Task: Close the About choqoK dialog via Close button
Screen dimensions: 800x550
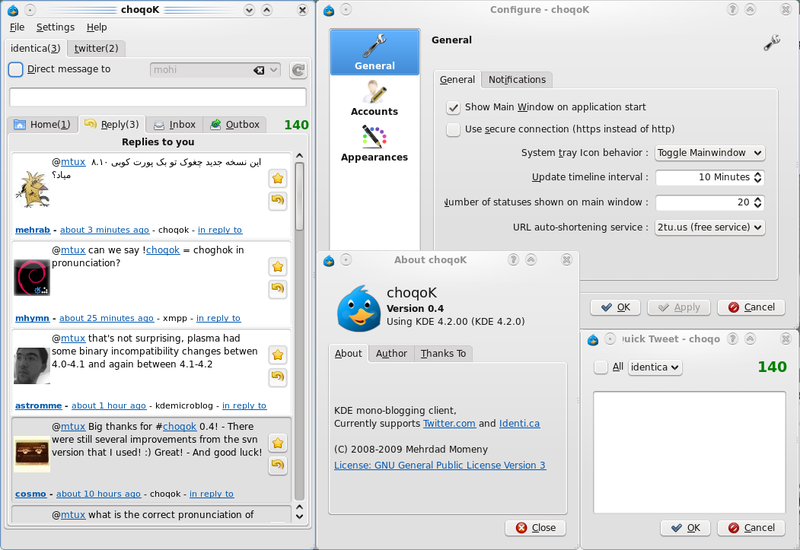Action: pyautogui.click(x=536, y=528)
